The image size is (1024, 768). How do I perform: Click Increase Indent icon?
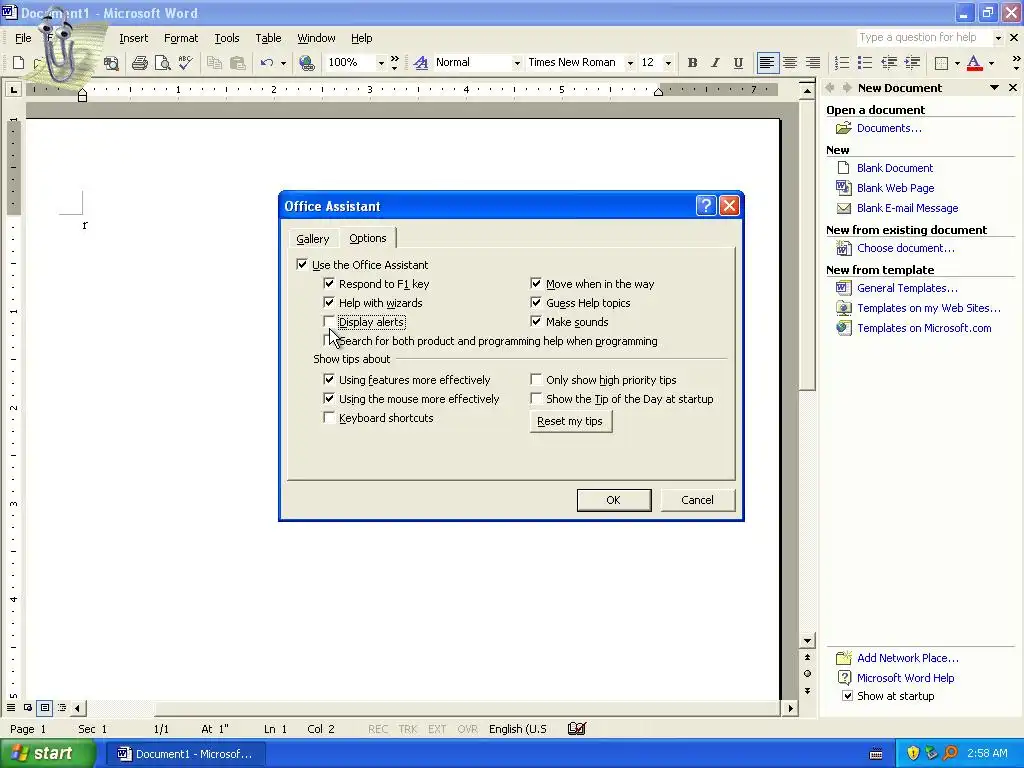(x=912, y=63)
